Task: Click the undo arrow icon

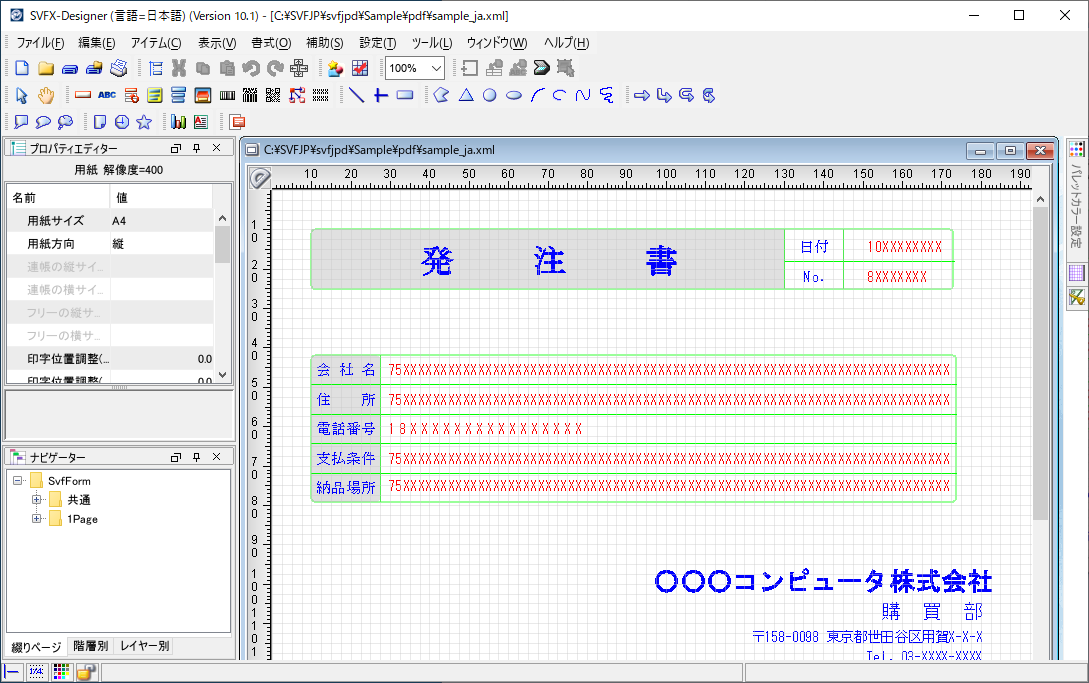Action: coord(251,68)
